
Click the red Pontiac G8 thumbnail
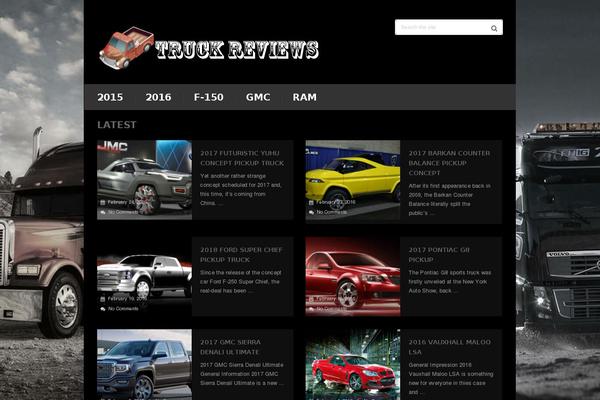pos(352,276)
